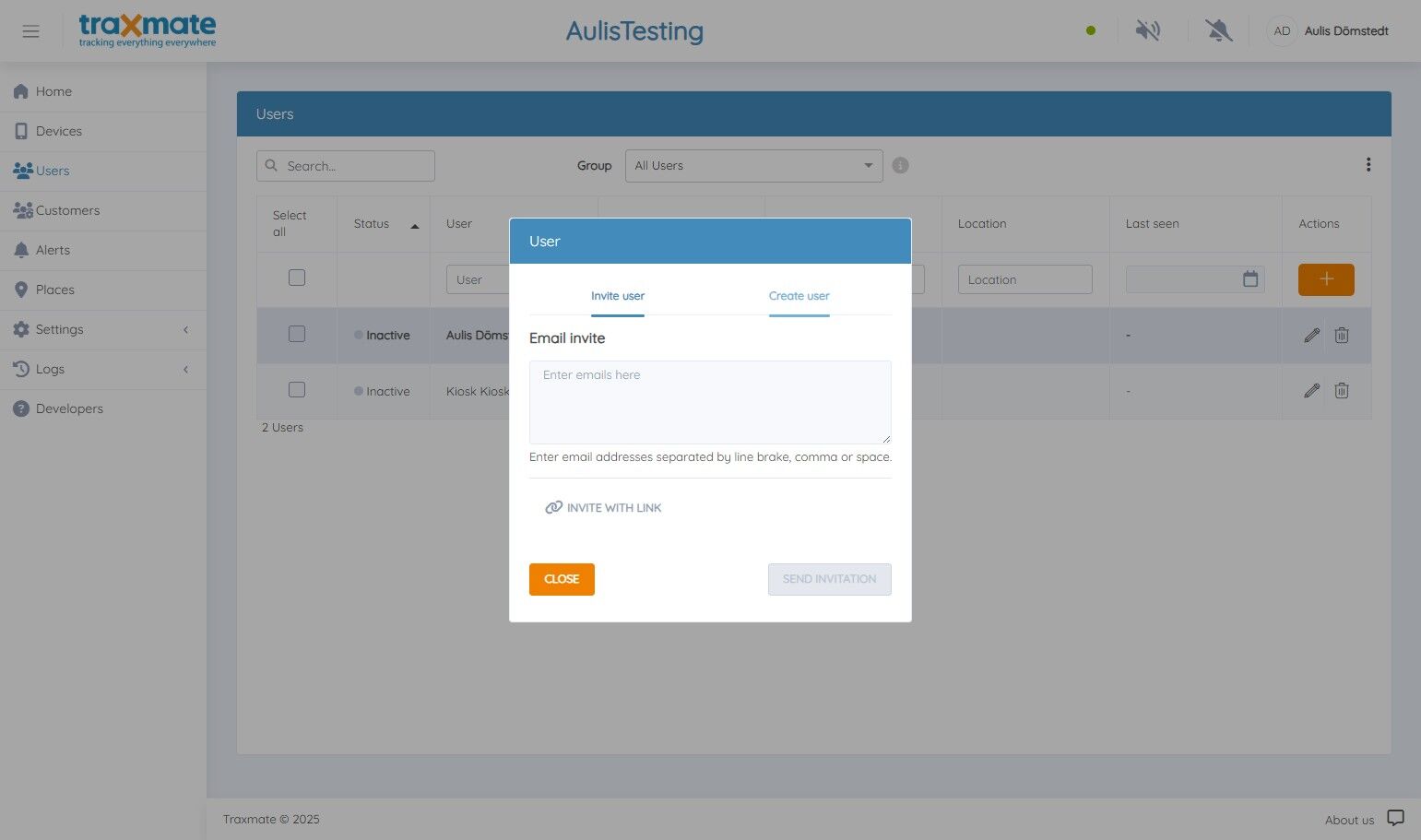Tick the Select all checkbox

[297, 278]
